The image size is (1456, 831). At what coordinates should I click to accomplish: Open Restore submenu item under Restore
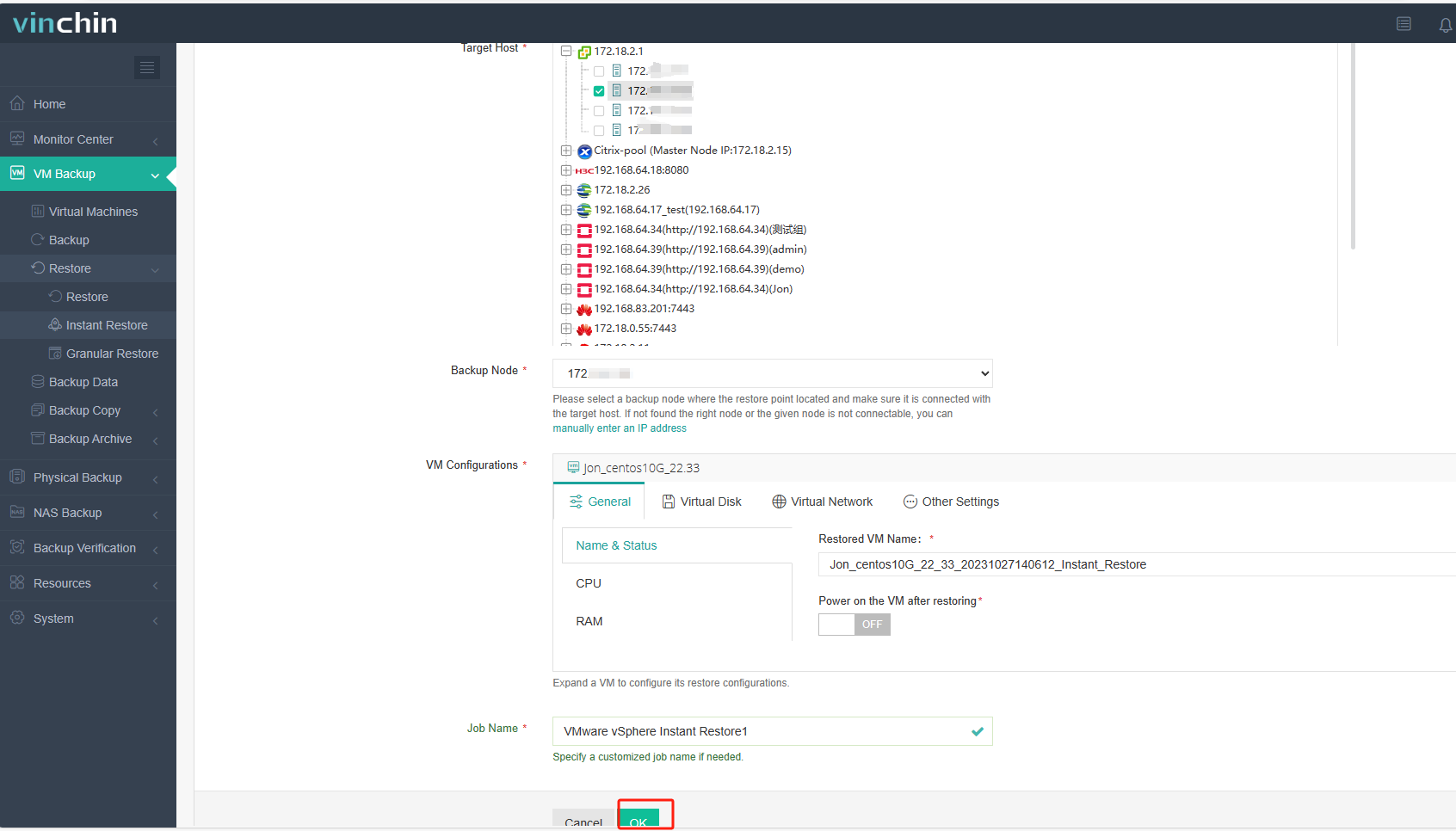88,297
